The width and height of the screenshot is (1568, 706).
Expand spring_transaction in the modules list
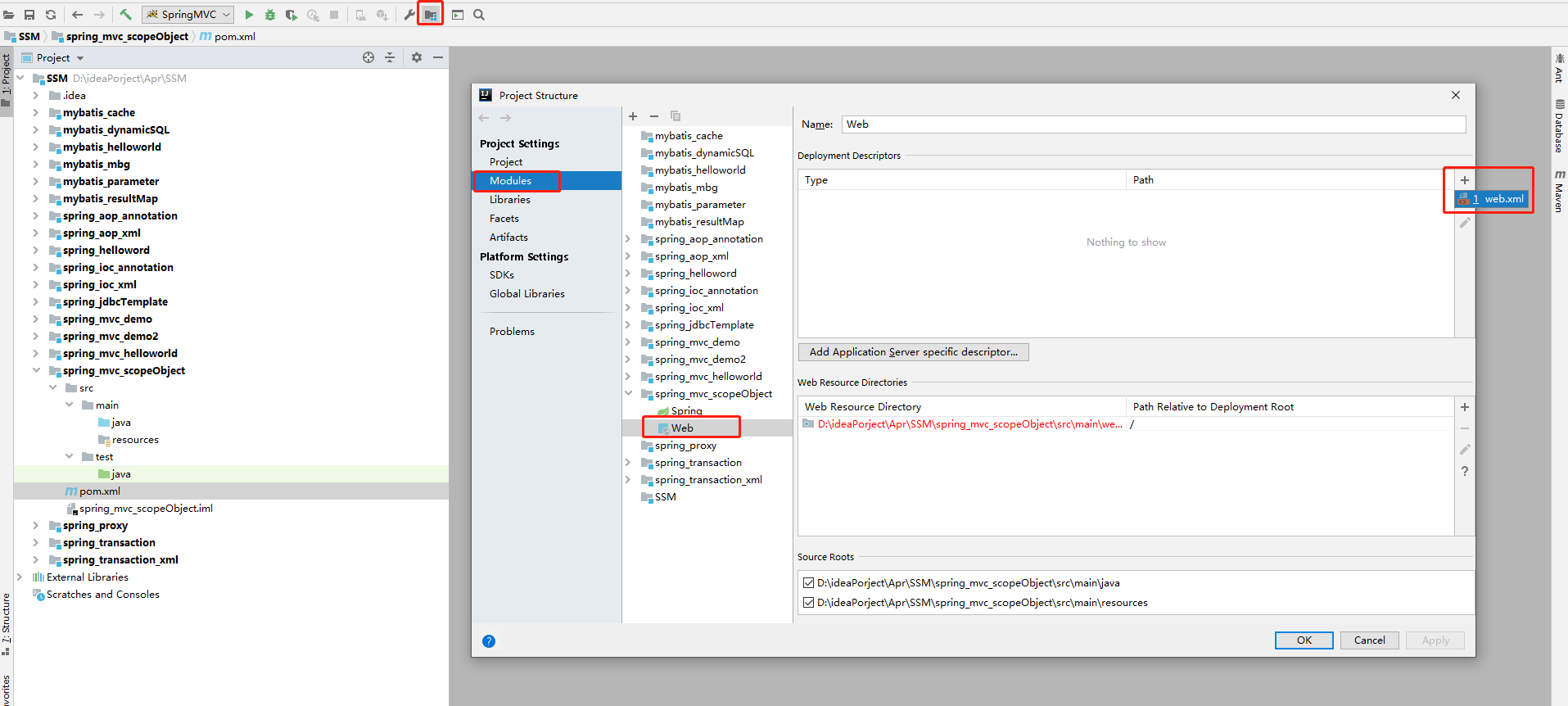click(x=629, y=463)
